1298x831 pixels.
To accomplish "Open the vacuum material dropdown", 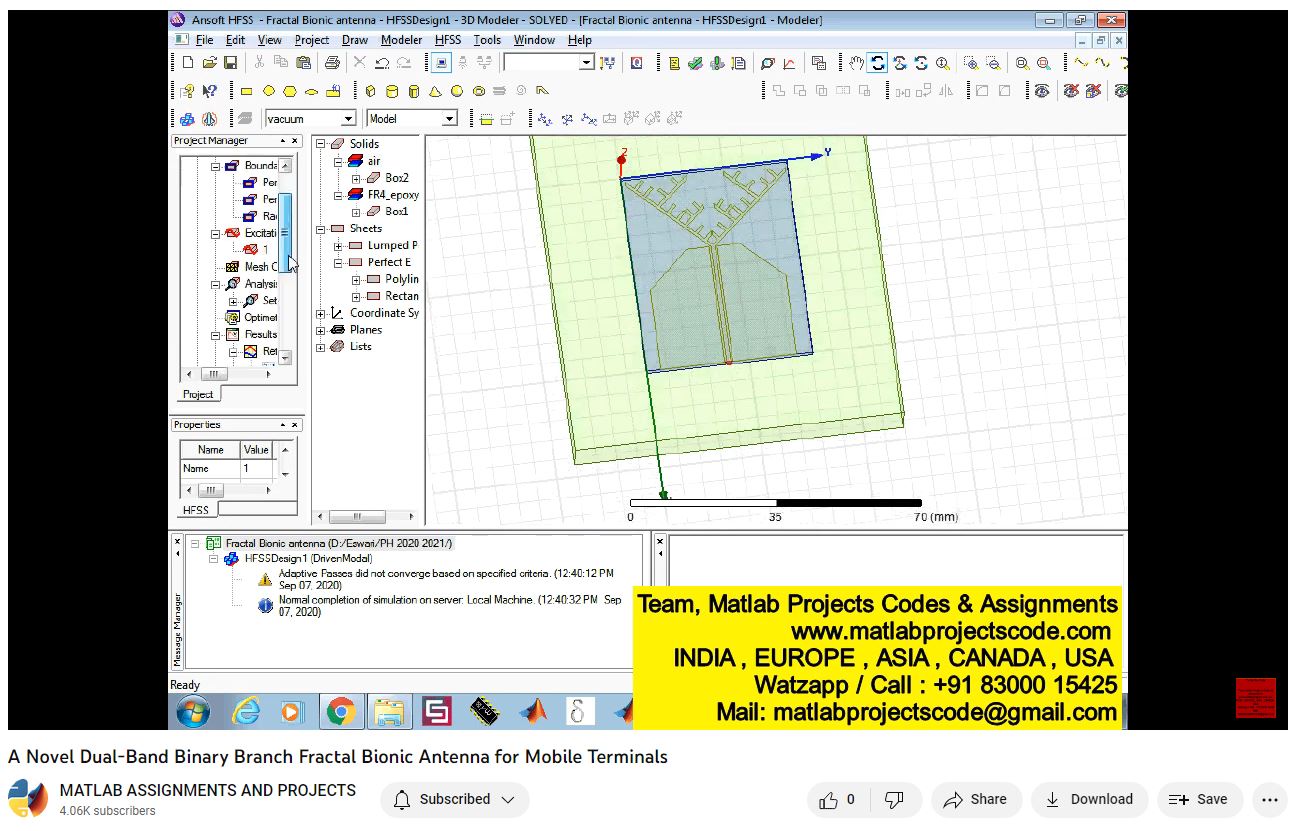I will (x=347, y=119).
